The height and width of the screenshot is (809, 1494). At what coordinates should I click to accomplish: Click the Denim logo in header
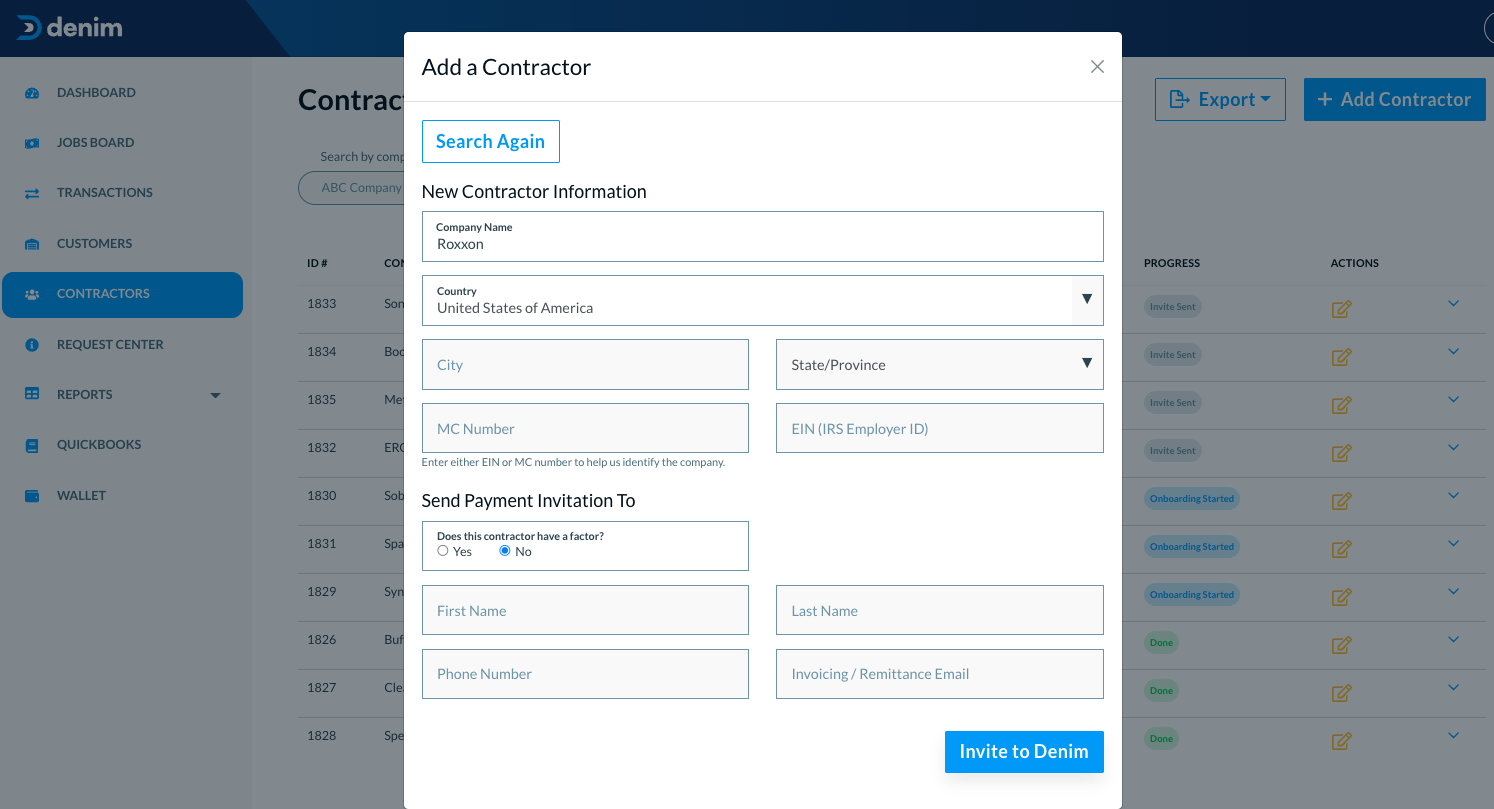coord(69,28)
